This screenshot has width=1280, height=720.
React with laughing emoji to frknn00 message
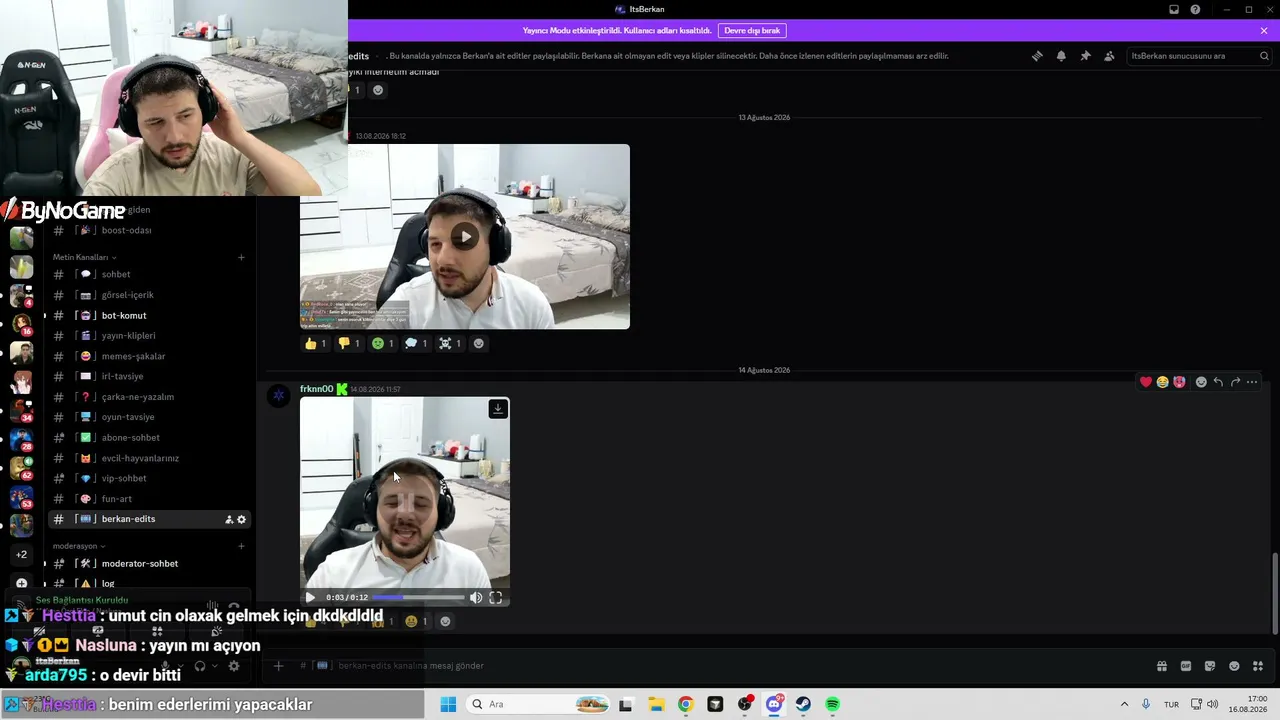1163,382
